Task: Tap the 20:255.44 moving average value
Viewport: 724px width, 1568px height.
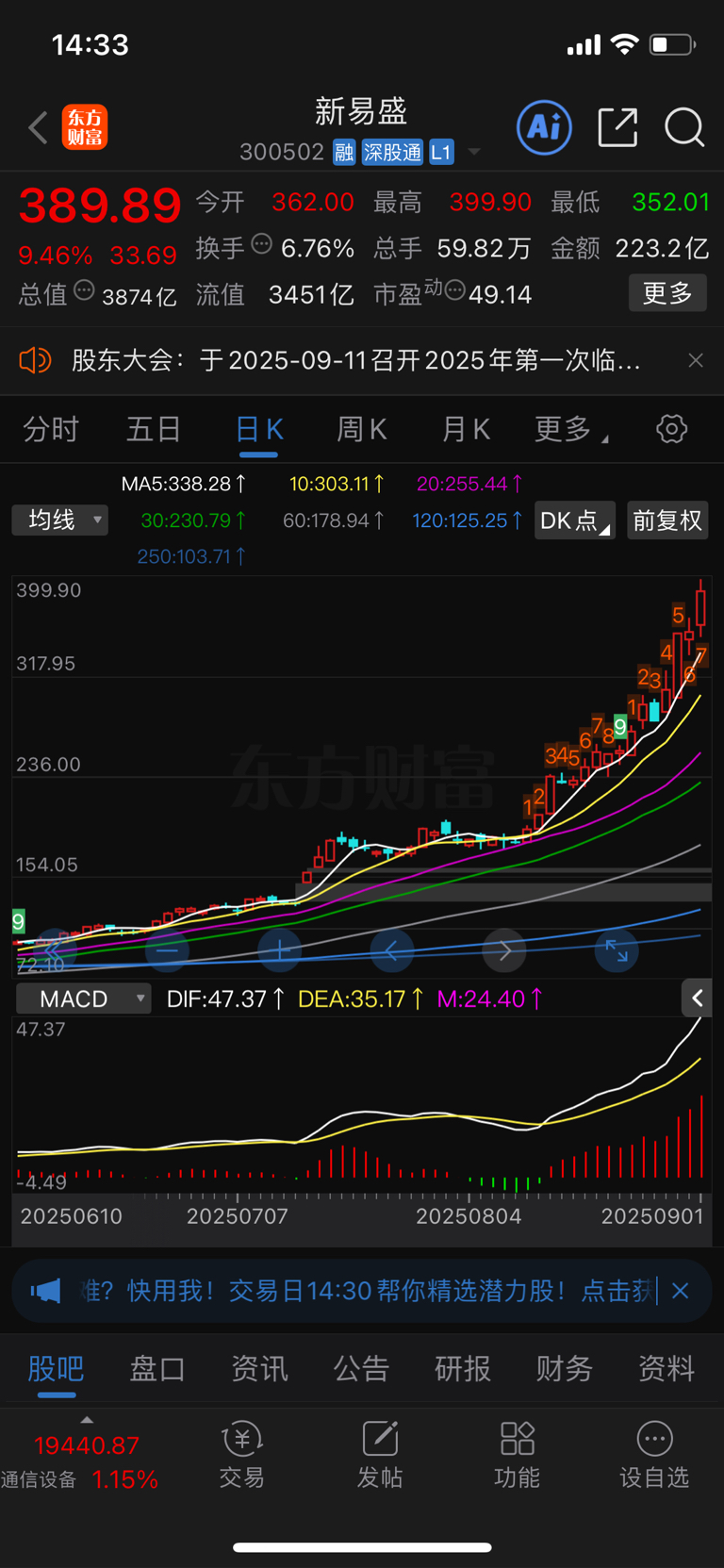Action: [x=469, y=484]
